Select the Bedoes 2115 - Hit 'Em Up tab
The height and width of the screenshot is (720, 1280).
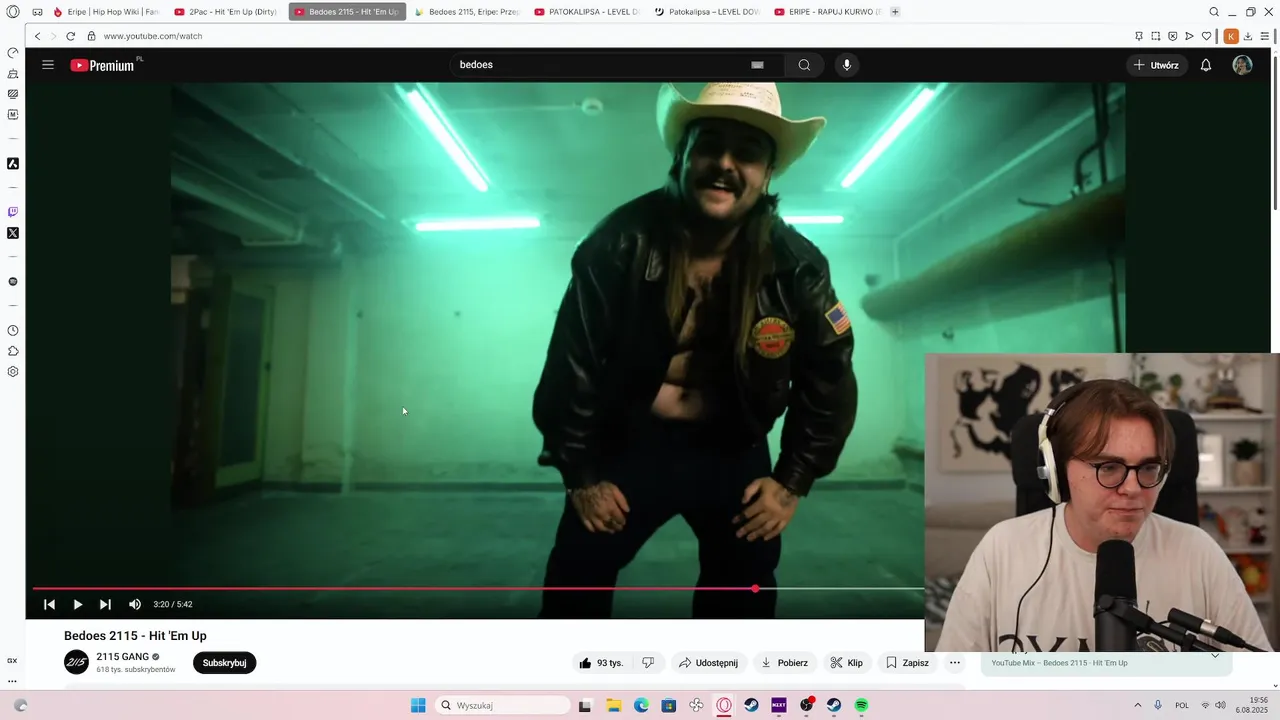pos(347,12)
